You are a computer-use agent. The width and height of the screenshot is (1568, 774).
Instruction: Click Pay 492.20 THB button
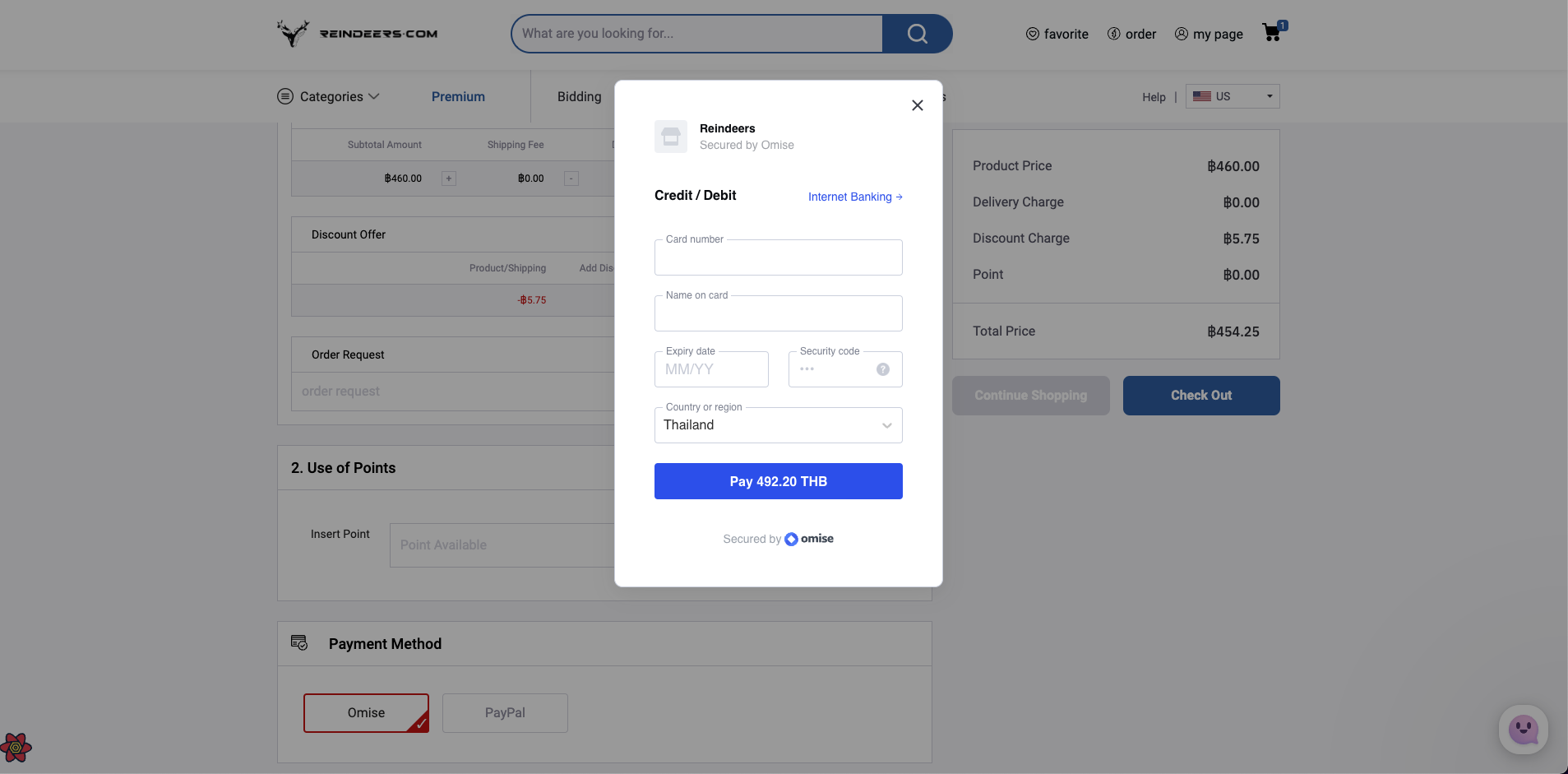779,481
